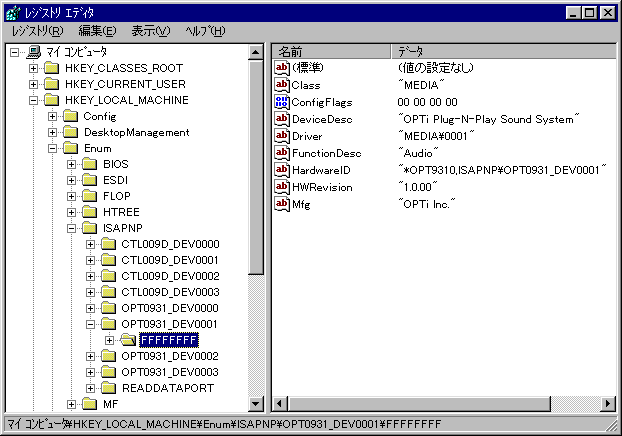
Task: Open the レジストリ(R) menu
Action: pos(37,31)
